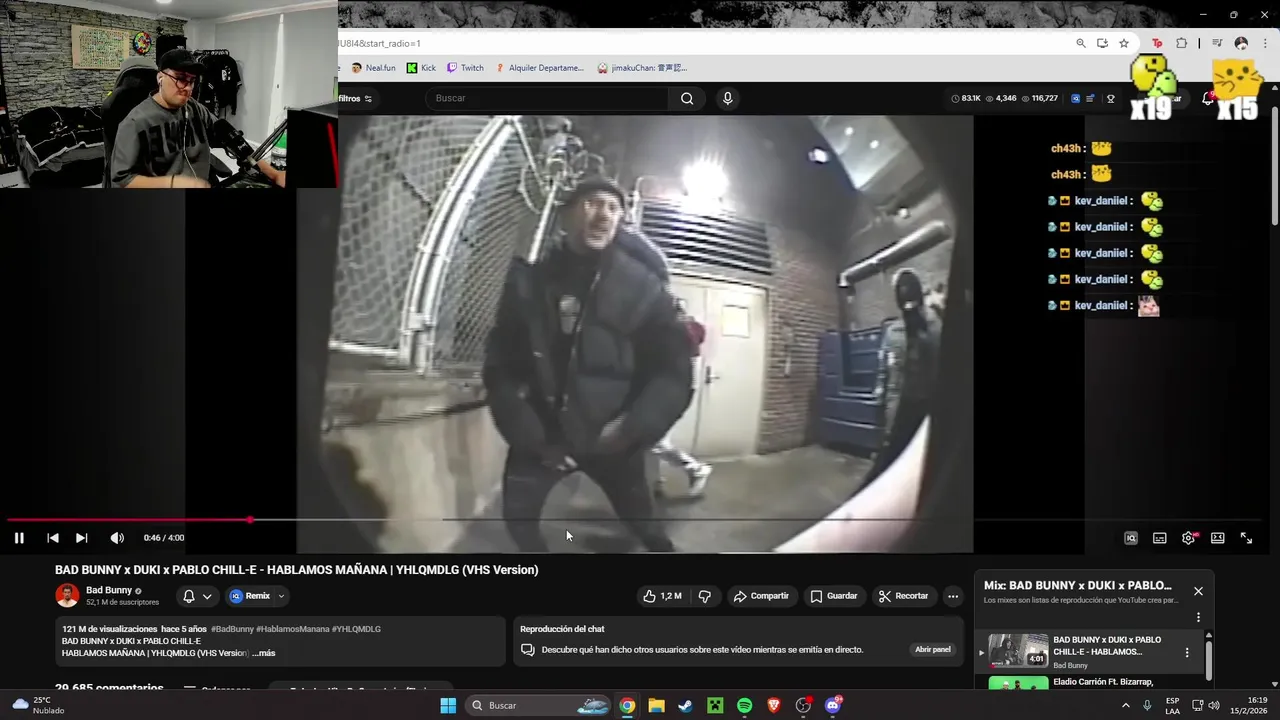Click the blue IQ icon in header

1076,98
